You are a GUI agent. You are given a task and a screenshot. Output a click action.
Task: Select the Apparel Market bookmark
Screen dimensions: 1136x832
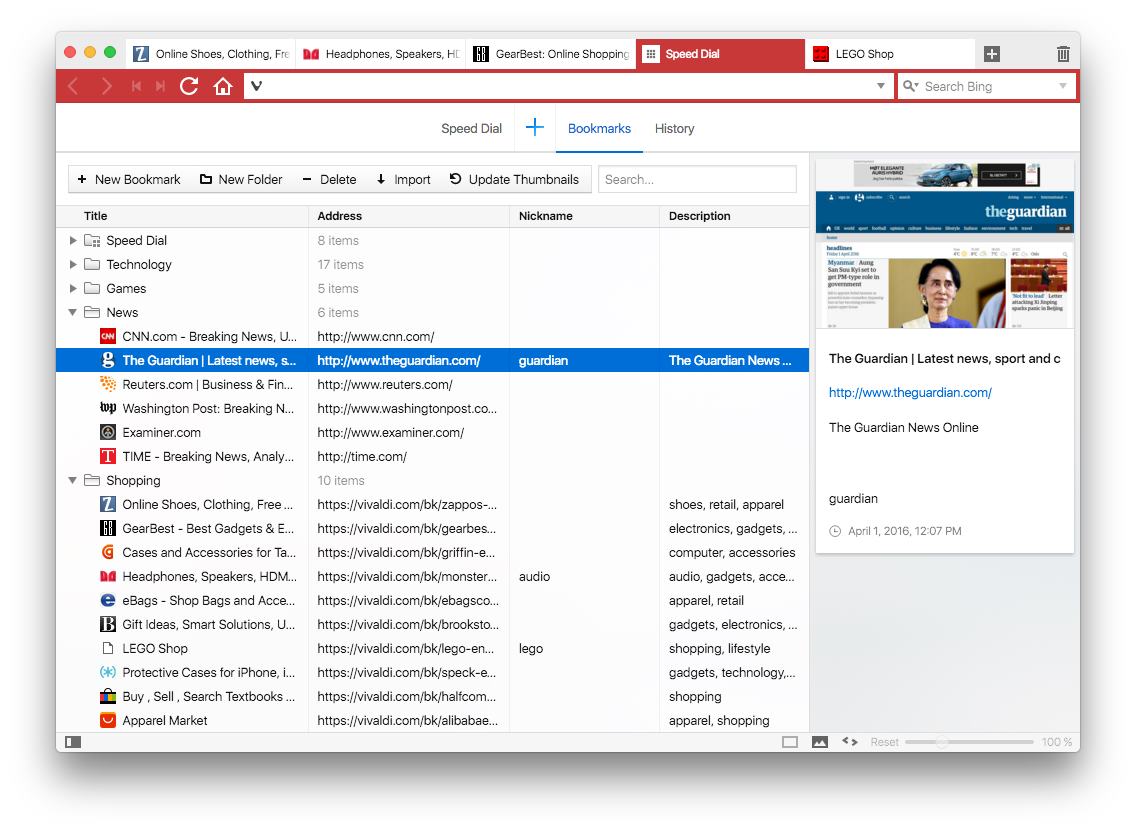tap(433, 720)
